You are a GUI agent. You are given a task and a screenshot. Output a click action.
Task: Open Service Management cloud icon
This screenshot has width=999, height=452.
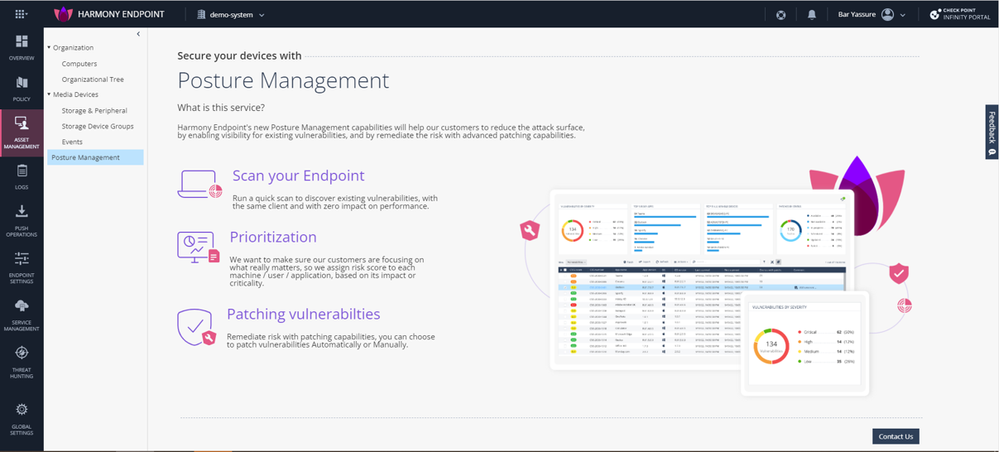pyautogui.click(x=21, y=311)
